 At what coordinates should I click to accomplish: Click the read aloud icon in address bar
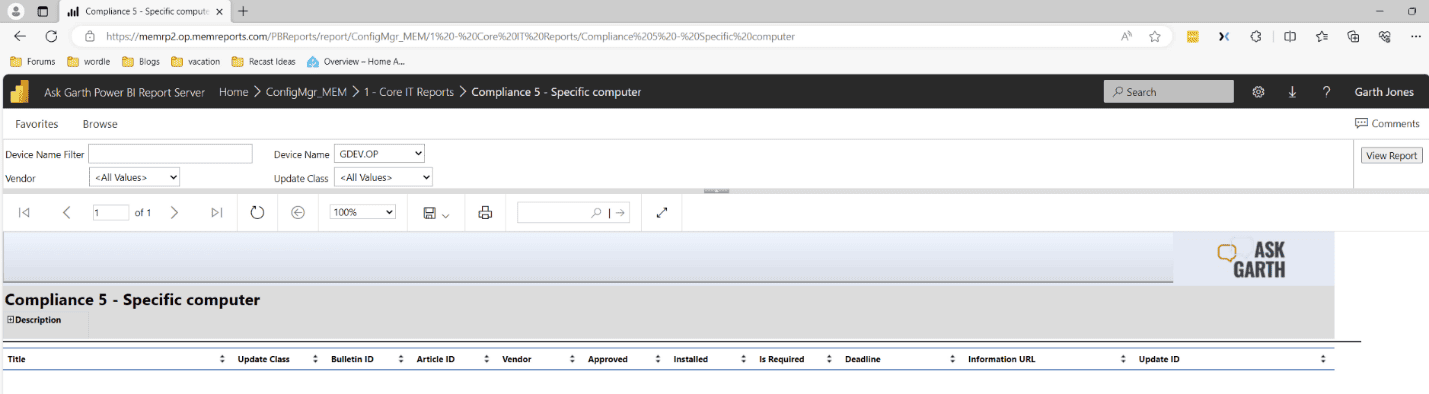(1126, 36)
